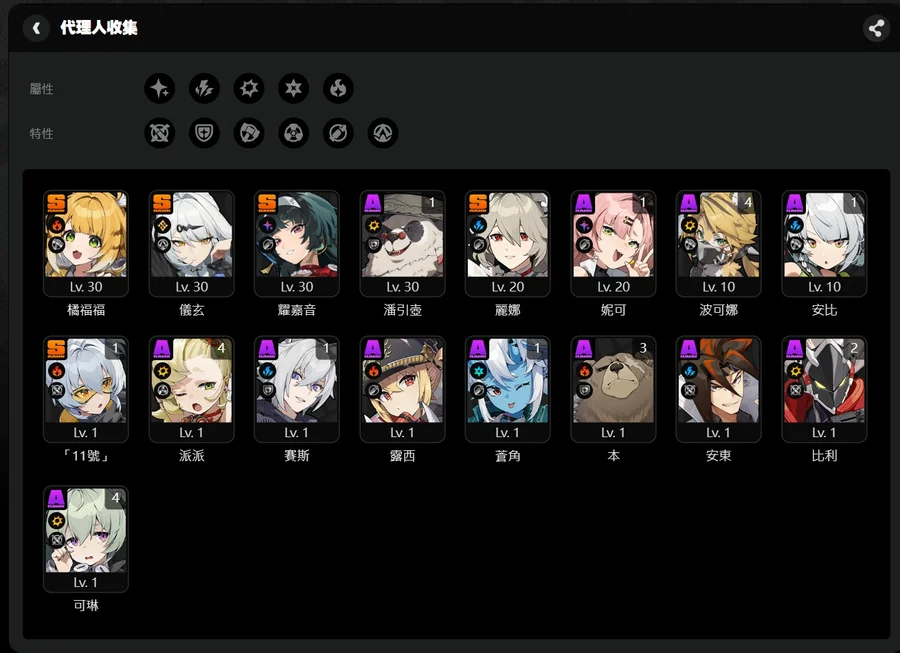Select the Rupture specialty filter
Viewport: 900px width, 653px height.
[x=383, y=133]
